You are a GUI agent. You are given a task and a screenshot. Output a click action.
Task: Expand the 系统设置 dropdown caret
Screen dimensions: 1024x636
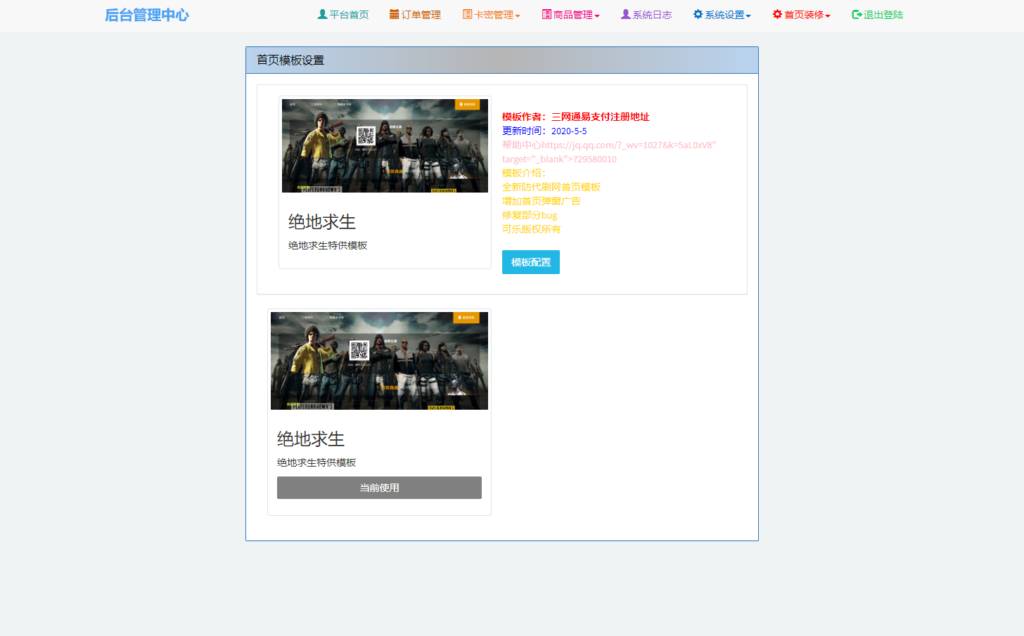tap(748, 16)
